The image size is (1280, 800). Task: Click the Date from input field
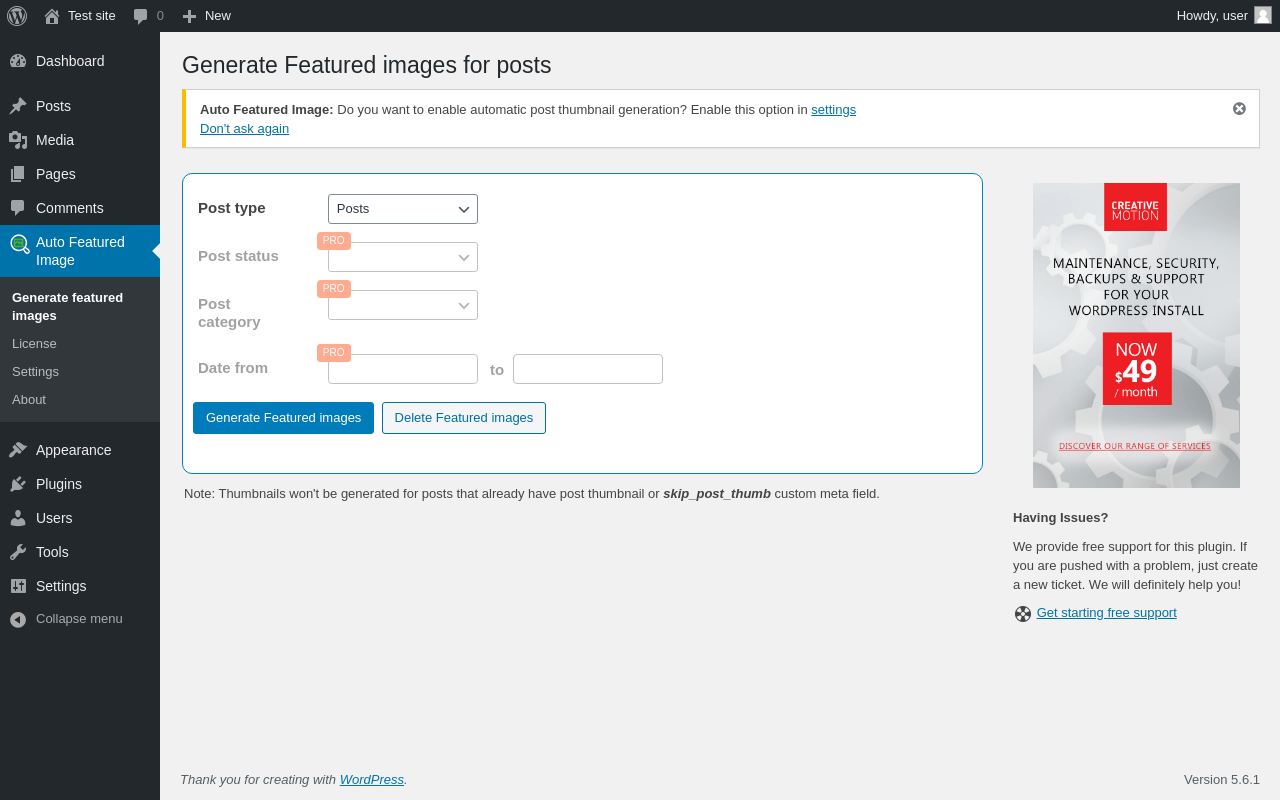pos(403,369)
